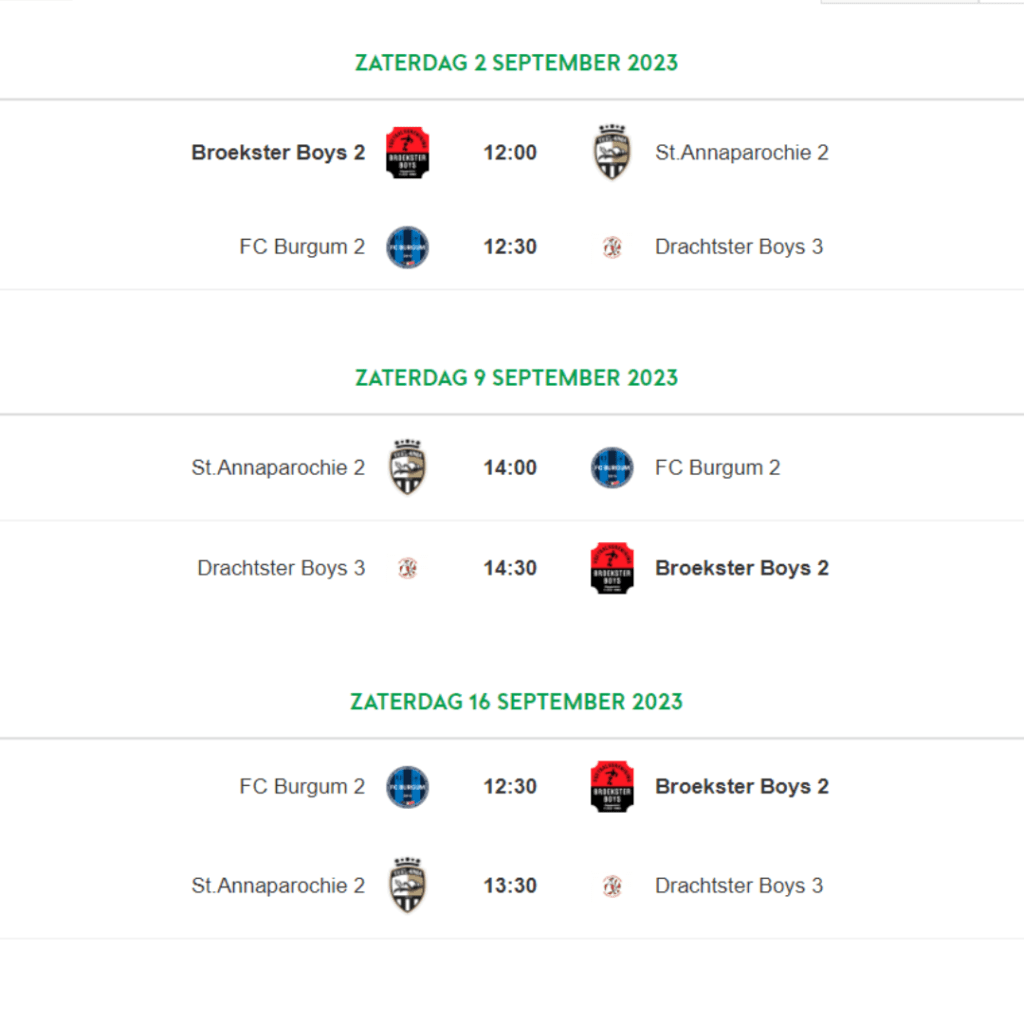The height and width of the screenshot is (1024, 1024).
Task: Select FC Burgum 2 in 16 September match
Action: click(x=302, y=787)
